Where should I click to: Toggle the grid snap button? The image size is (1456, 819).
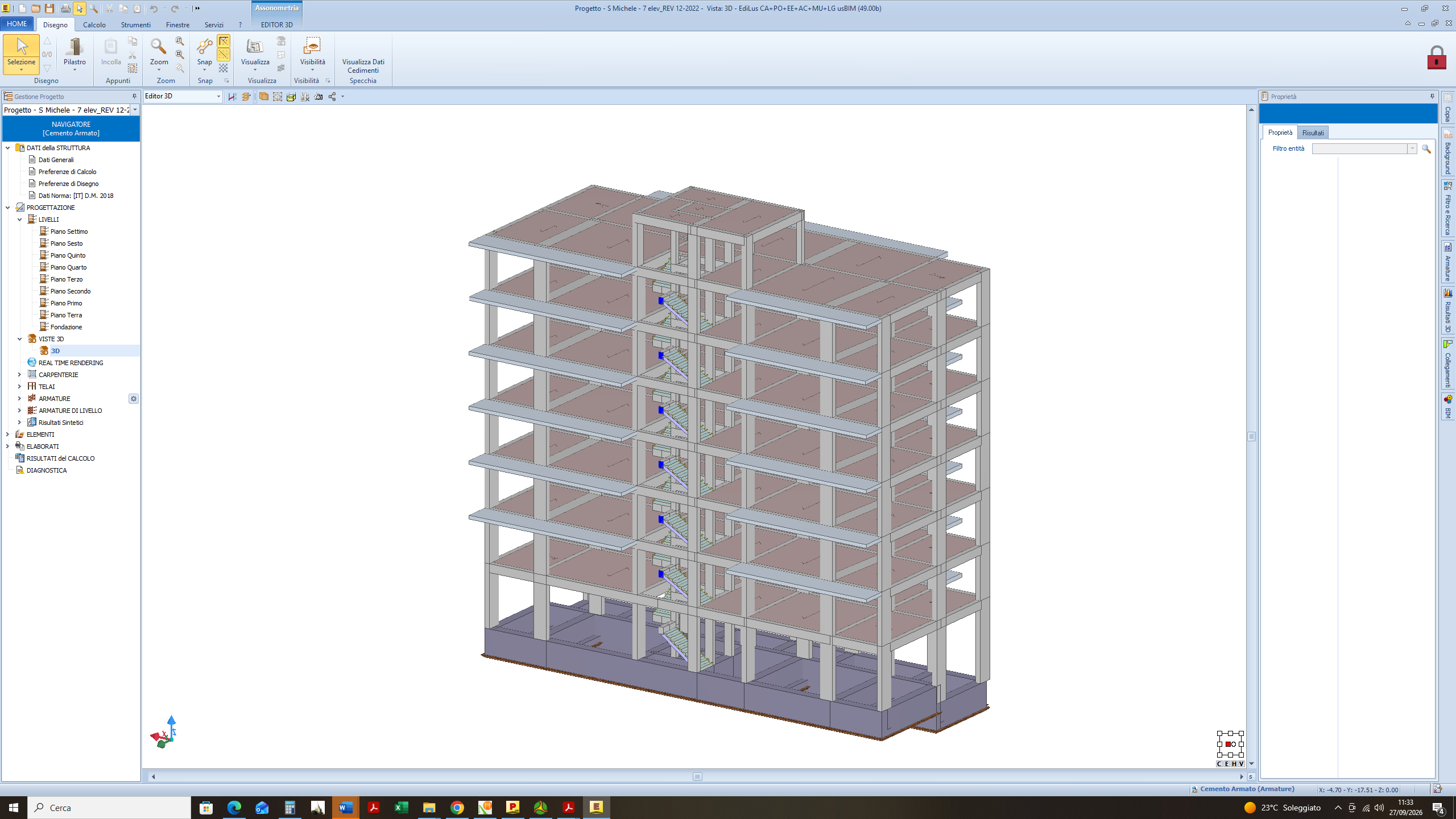(224, 68)
